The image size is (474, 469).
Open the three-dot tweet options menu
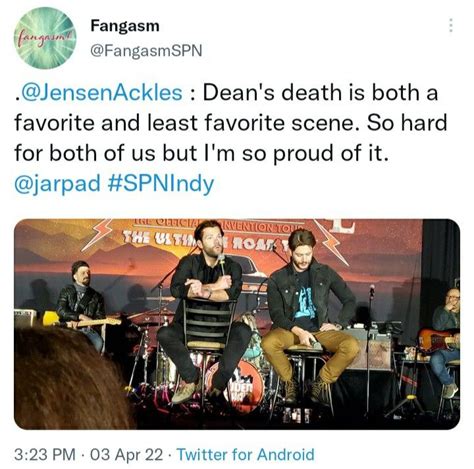(x=451, y=25)
